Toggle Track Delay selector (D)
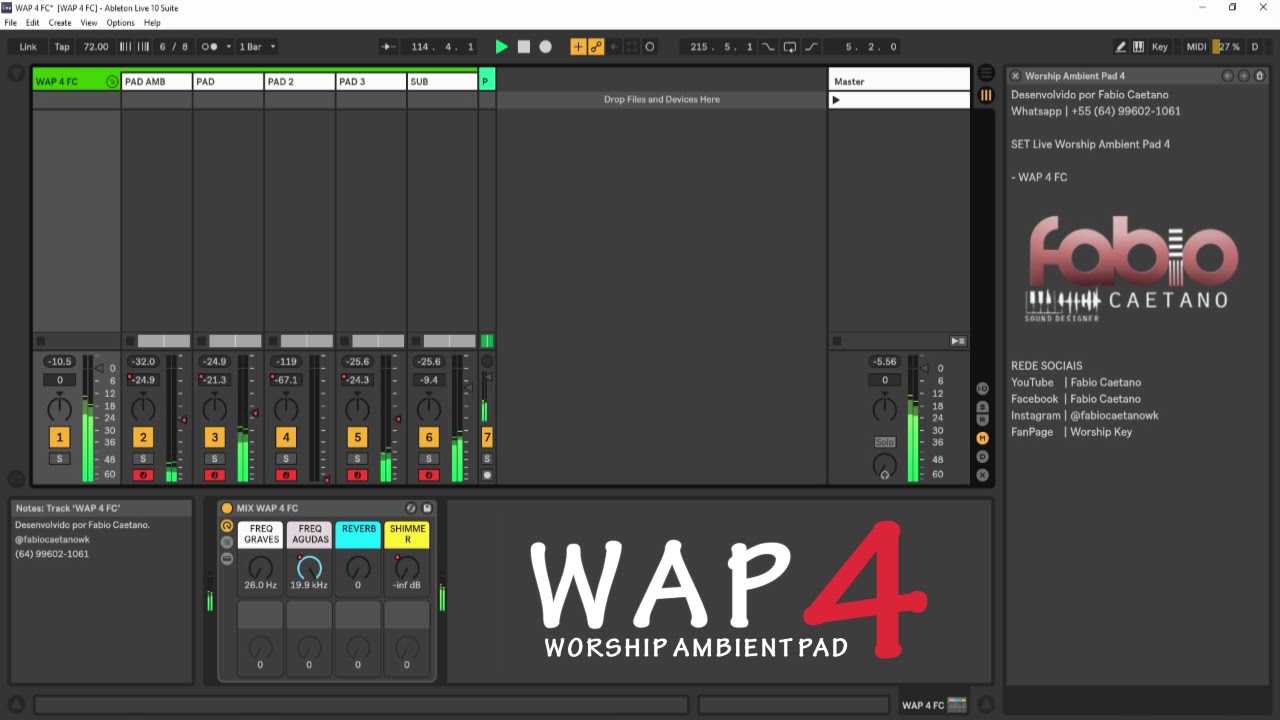The width and height of the screenshot is (1280, 720). (983, 456)
